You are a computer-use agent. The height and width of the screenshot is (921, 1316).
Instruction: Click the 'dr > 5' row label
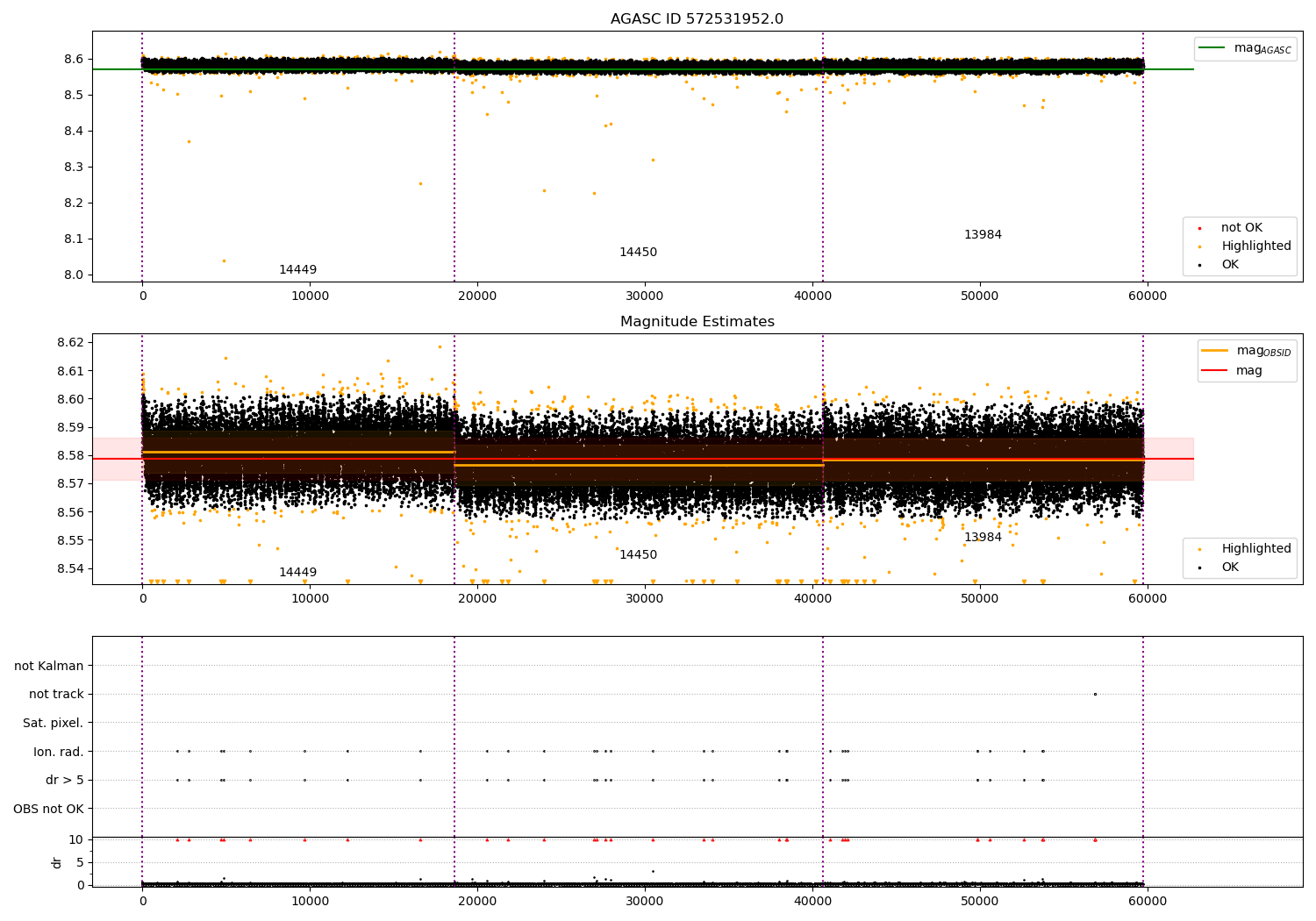(x=65, y=781)
